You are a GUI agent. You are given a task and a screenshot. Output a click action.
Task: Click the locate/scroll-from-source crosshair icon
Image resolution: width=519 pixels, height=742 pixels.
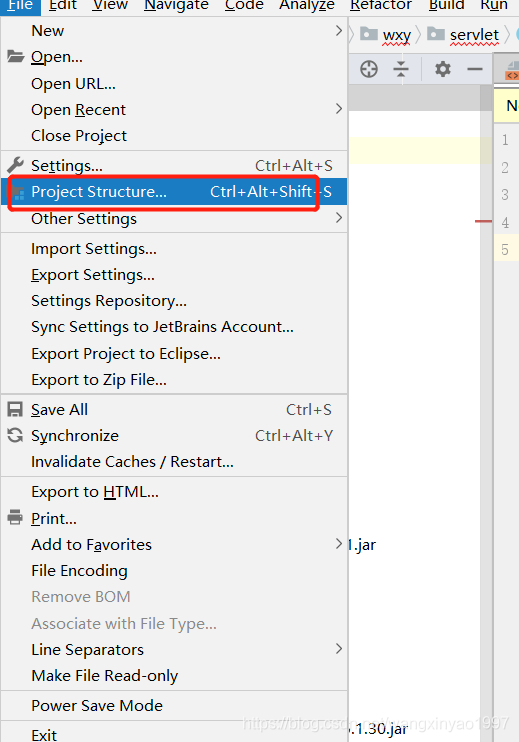(x=369, y=69)
